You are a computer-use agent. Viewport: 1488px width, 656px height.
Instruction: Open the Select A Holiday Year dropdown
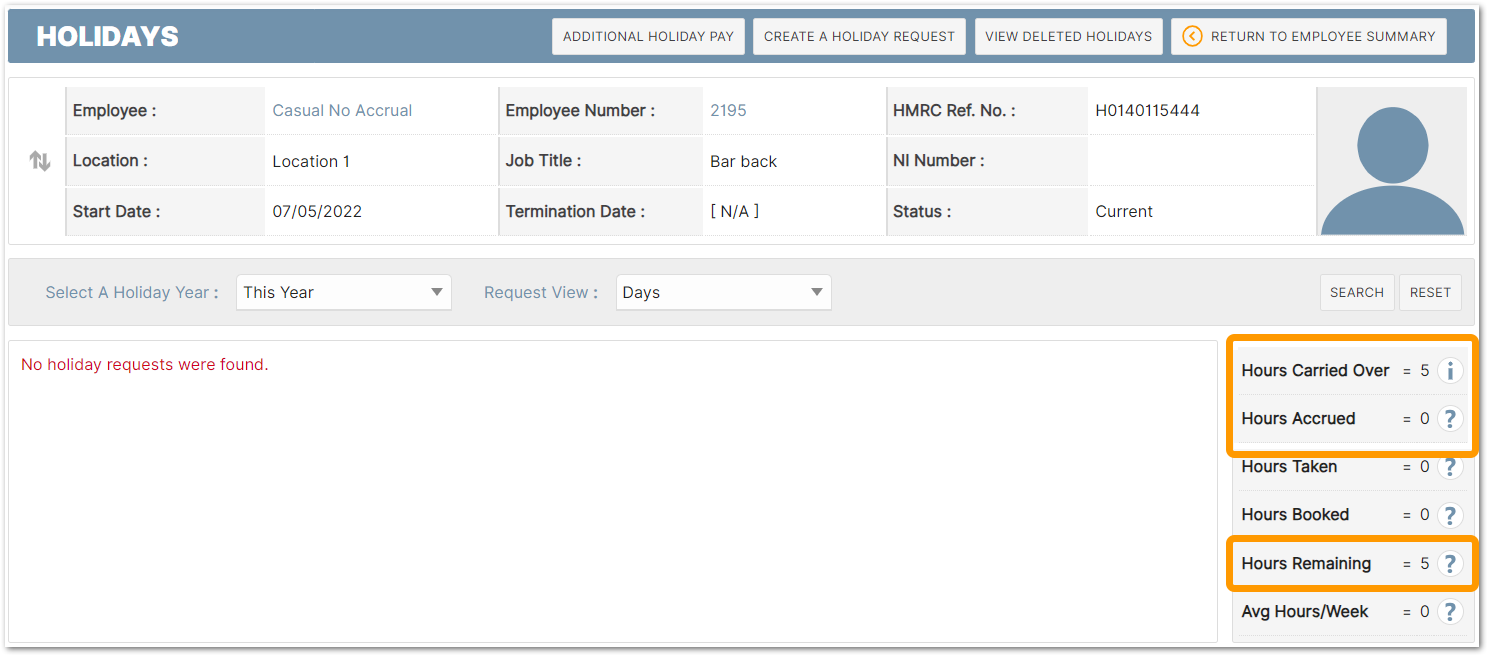pyautogui.click(x=343, y=293)
